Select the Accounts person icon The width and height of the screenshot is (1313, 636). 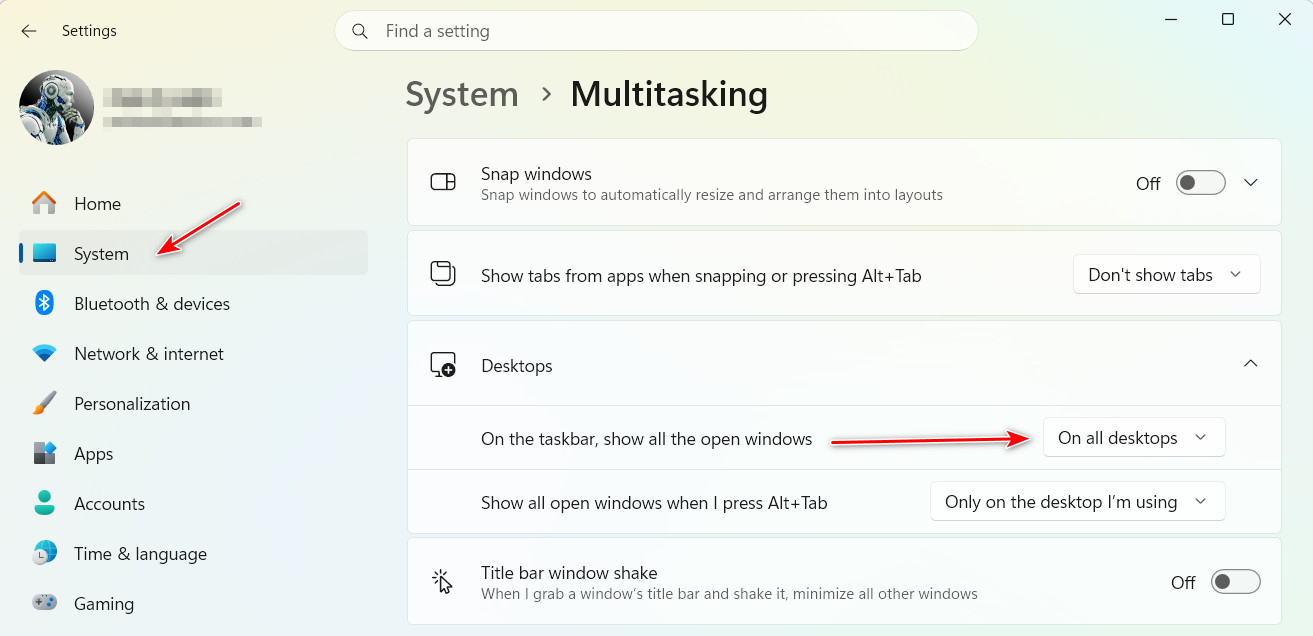[x=44, y=503]
